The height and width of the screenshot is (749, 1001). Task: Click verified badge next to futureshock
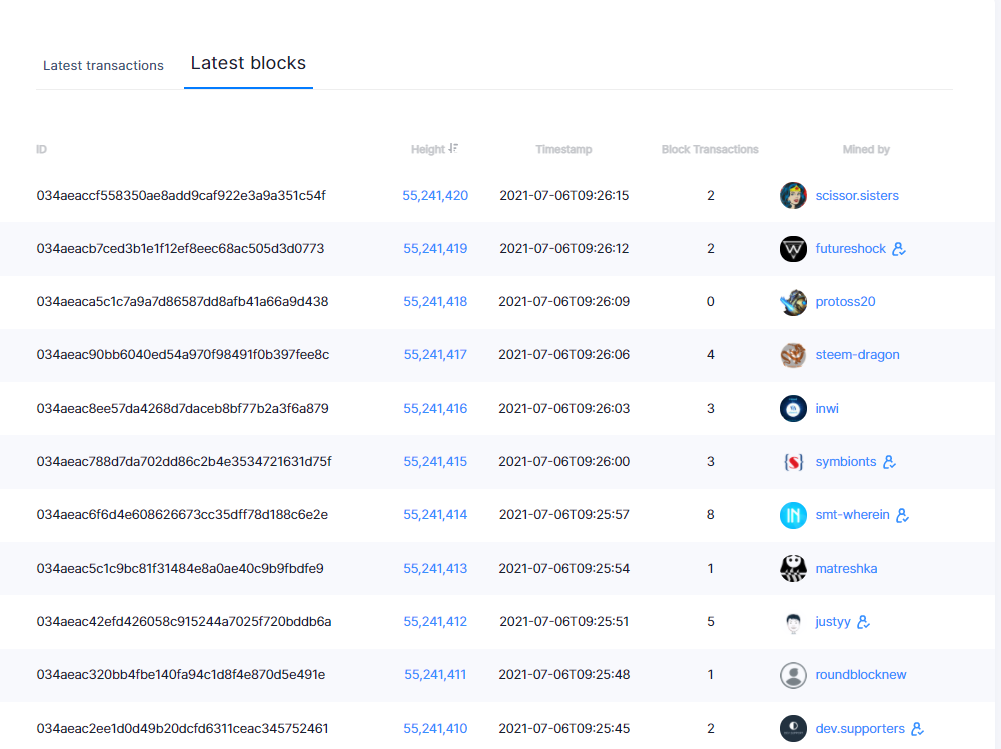click(899, 248)
